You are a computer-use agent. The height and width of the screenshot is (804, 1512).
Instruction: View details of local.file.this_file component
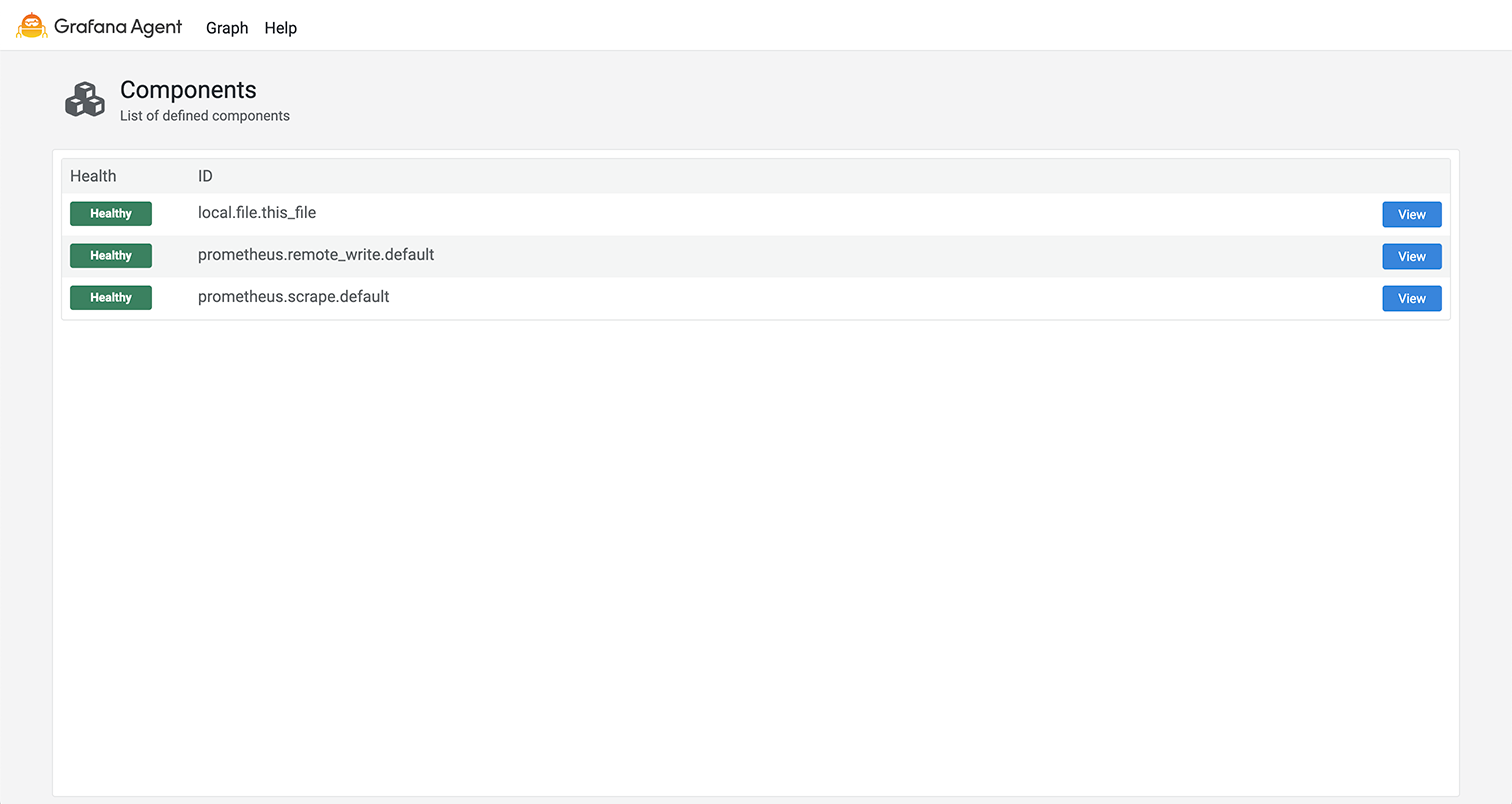(1411, 214)
